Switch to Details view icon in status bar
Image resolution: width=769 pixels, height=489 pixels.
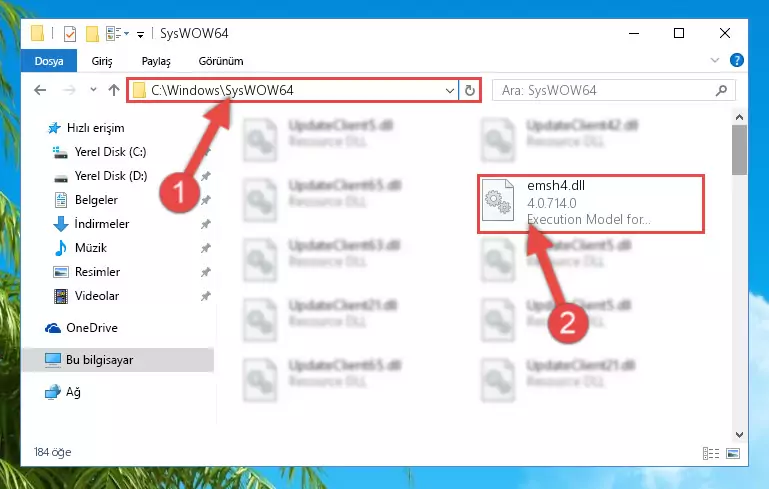coord(711,454)
